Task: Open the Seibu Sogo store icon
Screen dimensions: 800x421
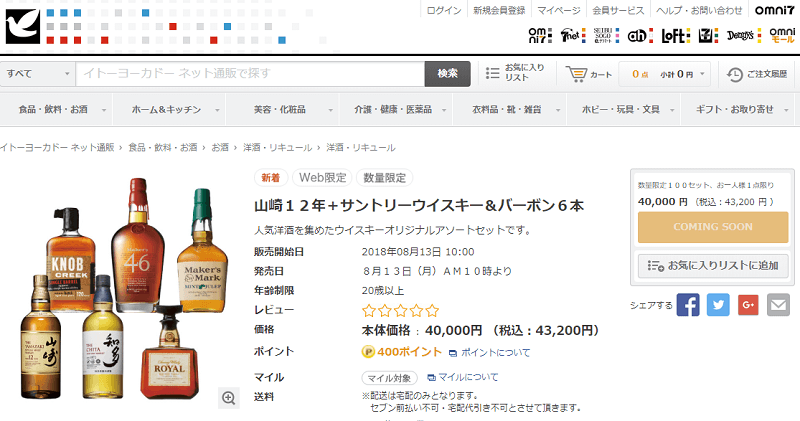Action: tap(606, 35)
